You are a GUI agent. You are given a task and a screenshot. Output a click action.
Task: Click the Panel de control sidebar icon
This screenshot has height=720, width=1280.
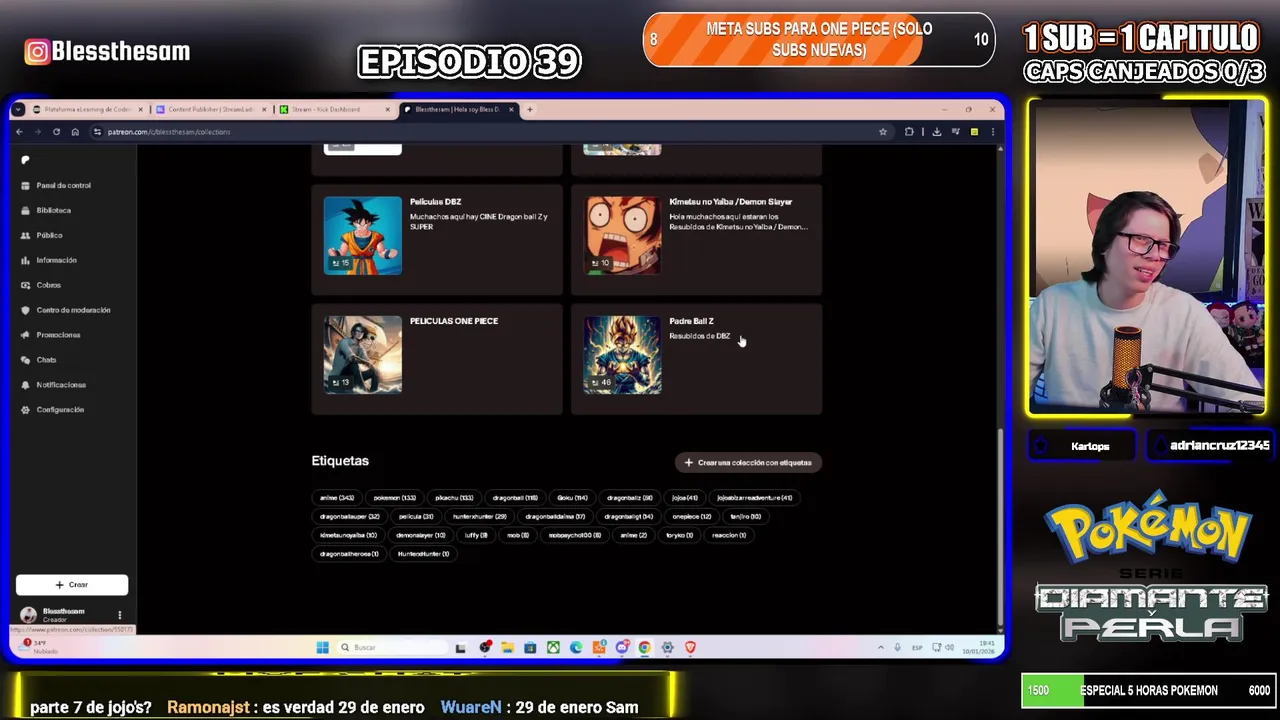click(26, 185)
